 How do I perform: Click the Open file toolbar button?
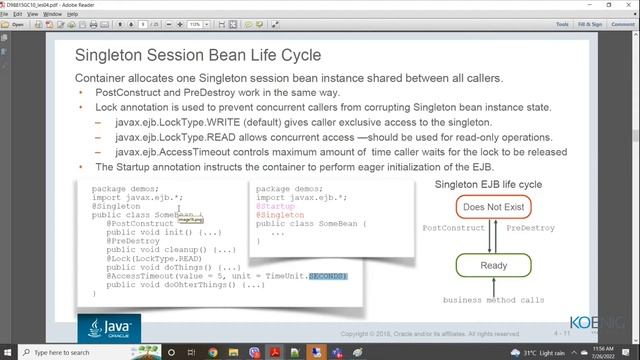[13, 25]
